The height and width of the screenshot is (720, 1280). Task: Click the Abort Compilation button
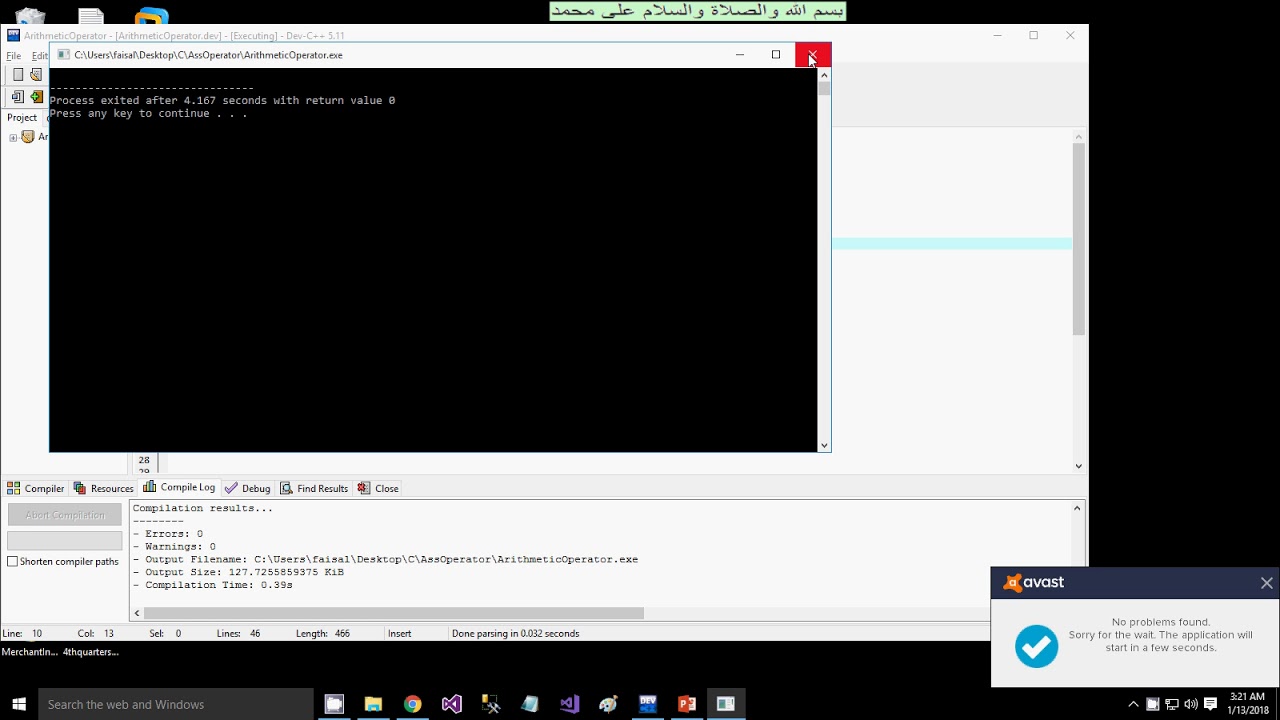[65, 515]
